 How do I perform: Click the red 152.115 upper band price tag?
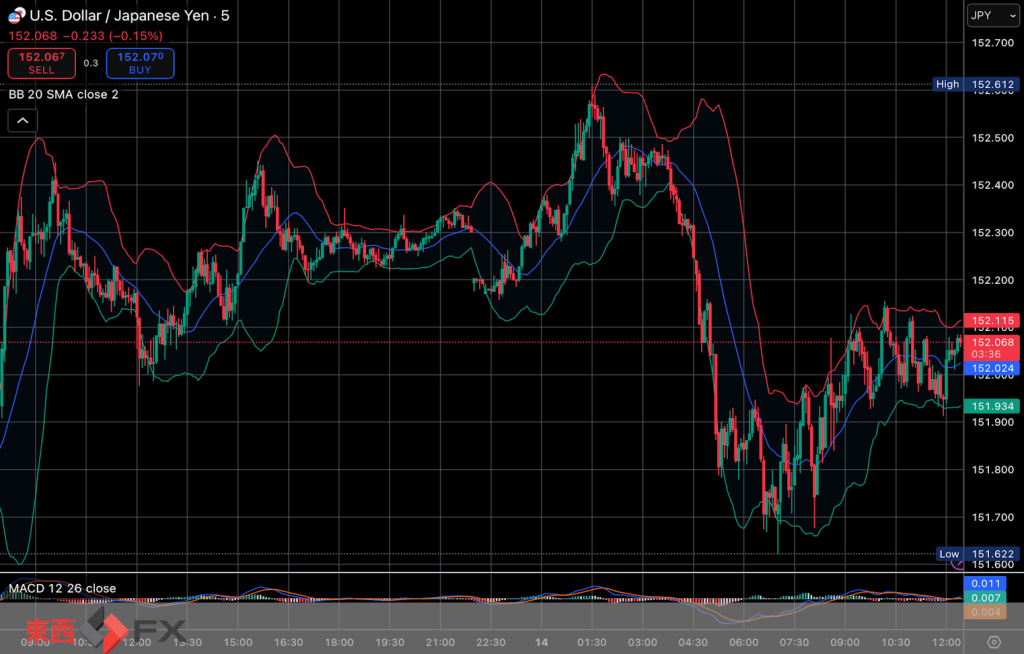pyautogui.click(x=992, y=321)
